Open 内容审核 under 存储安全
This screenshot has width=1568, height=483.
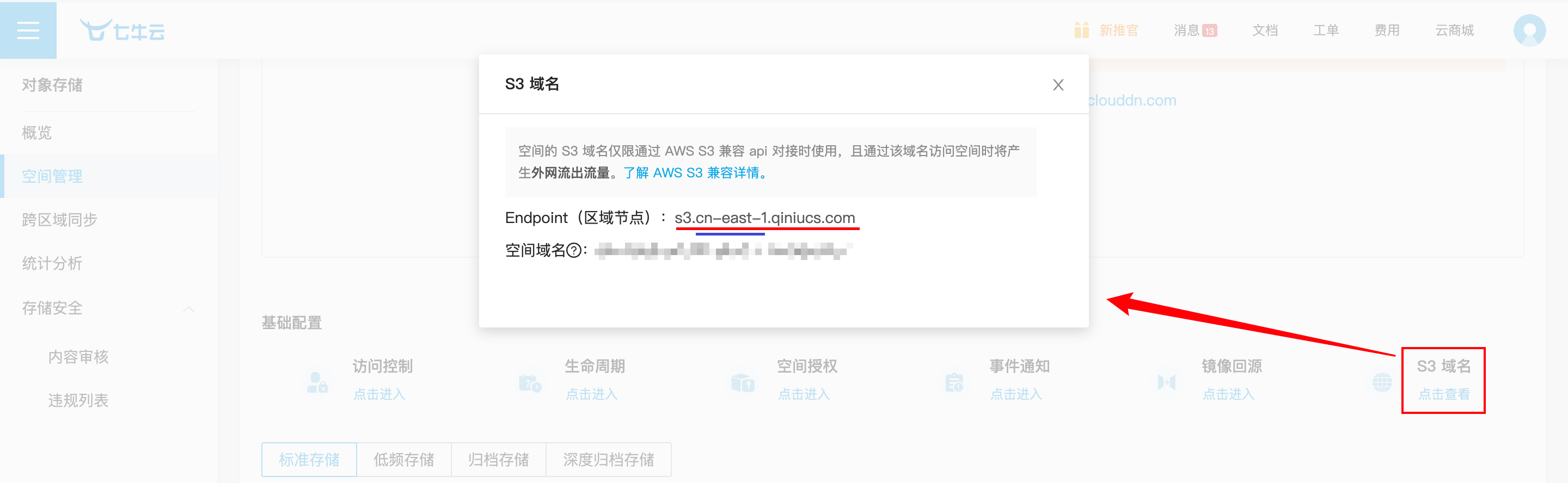[x=78, y=356]
